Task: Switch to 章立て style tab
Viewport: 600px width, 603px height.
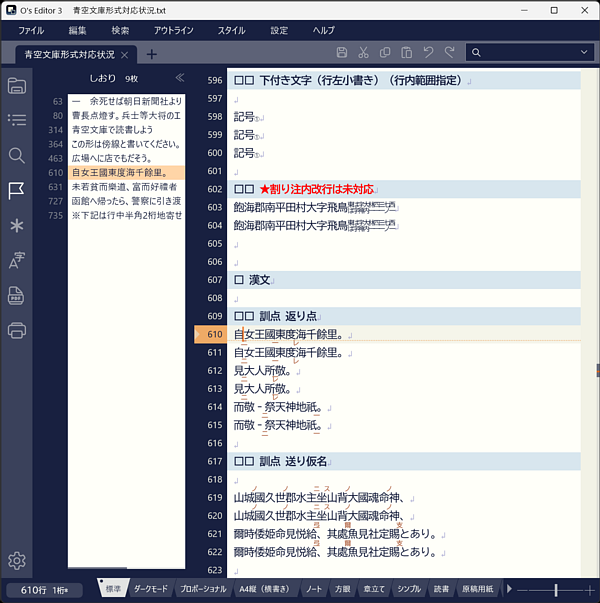Action: click(374, 589)
